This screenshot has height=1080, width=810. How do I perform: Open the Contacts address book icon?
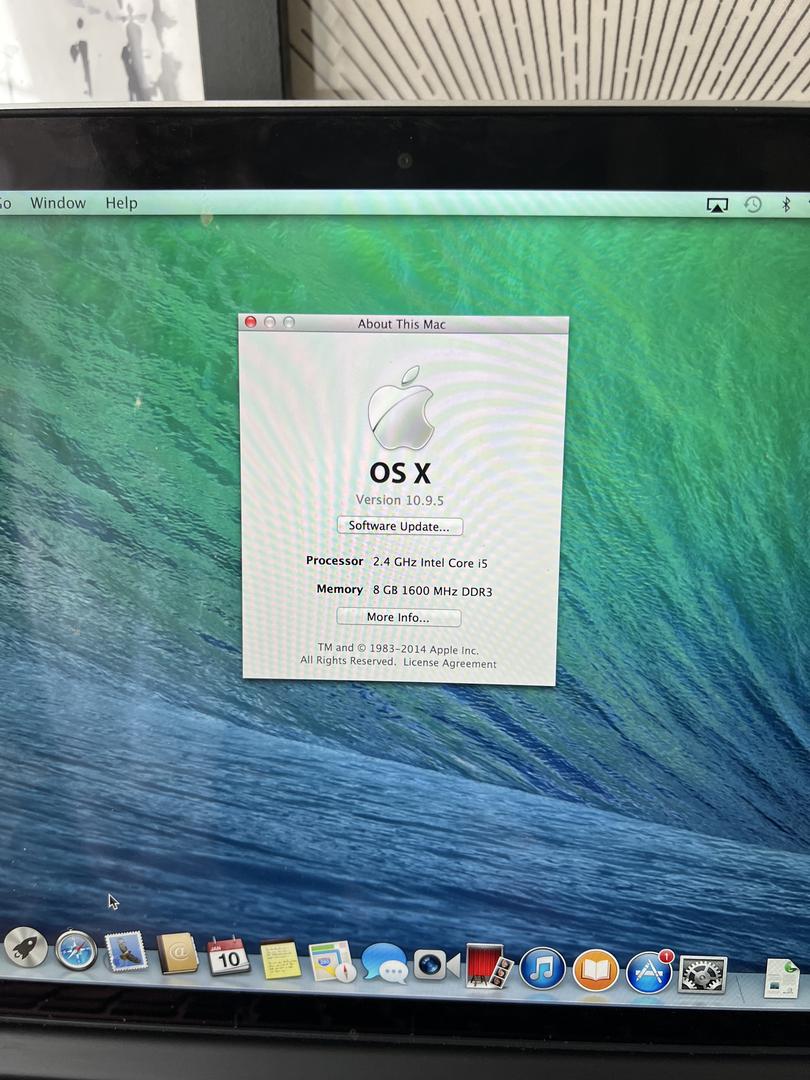[x=178, y=954]
